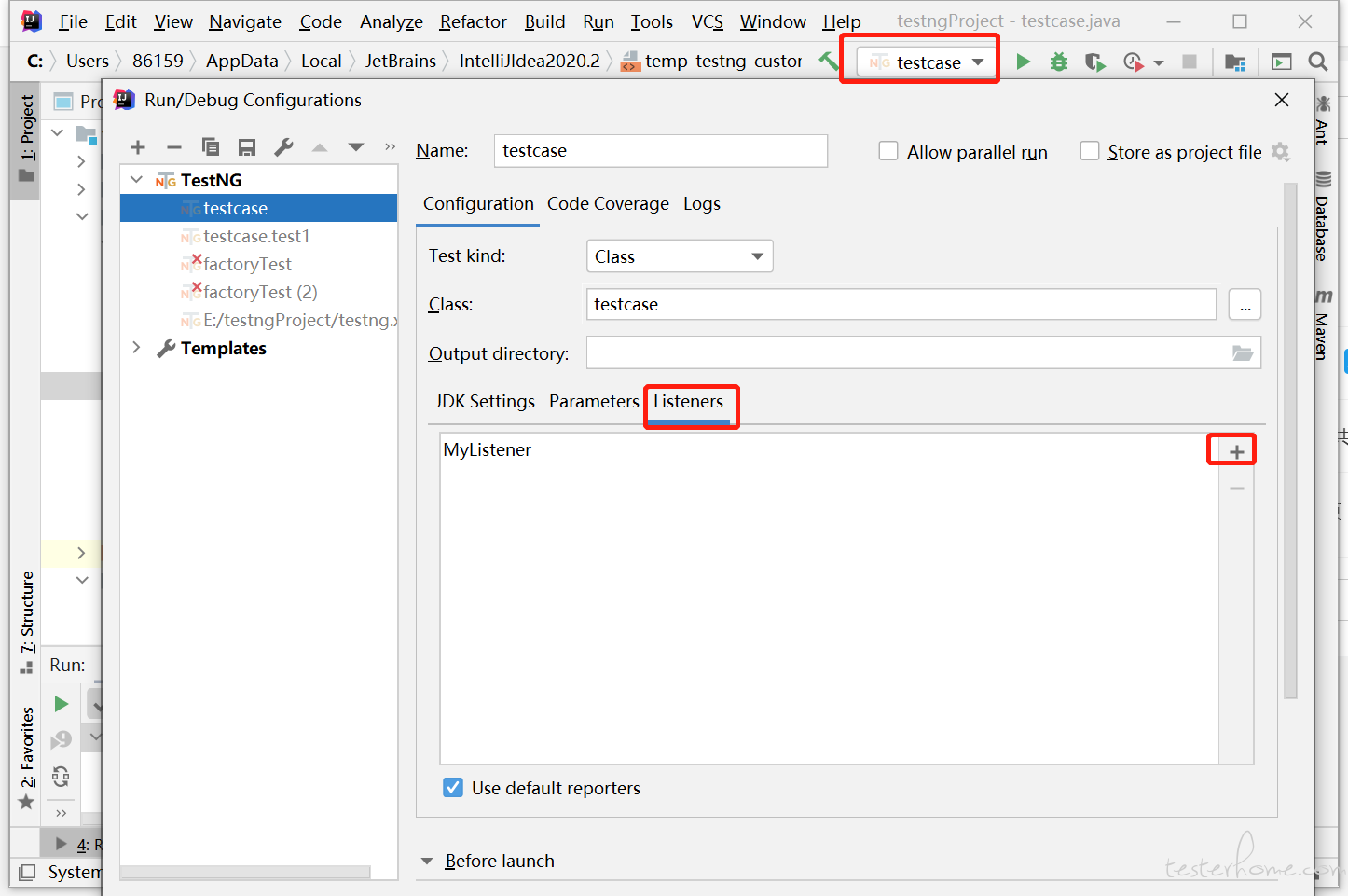
Task: Browse output directory folder icon
Action: click(1243, 353)
